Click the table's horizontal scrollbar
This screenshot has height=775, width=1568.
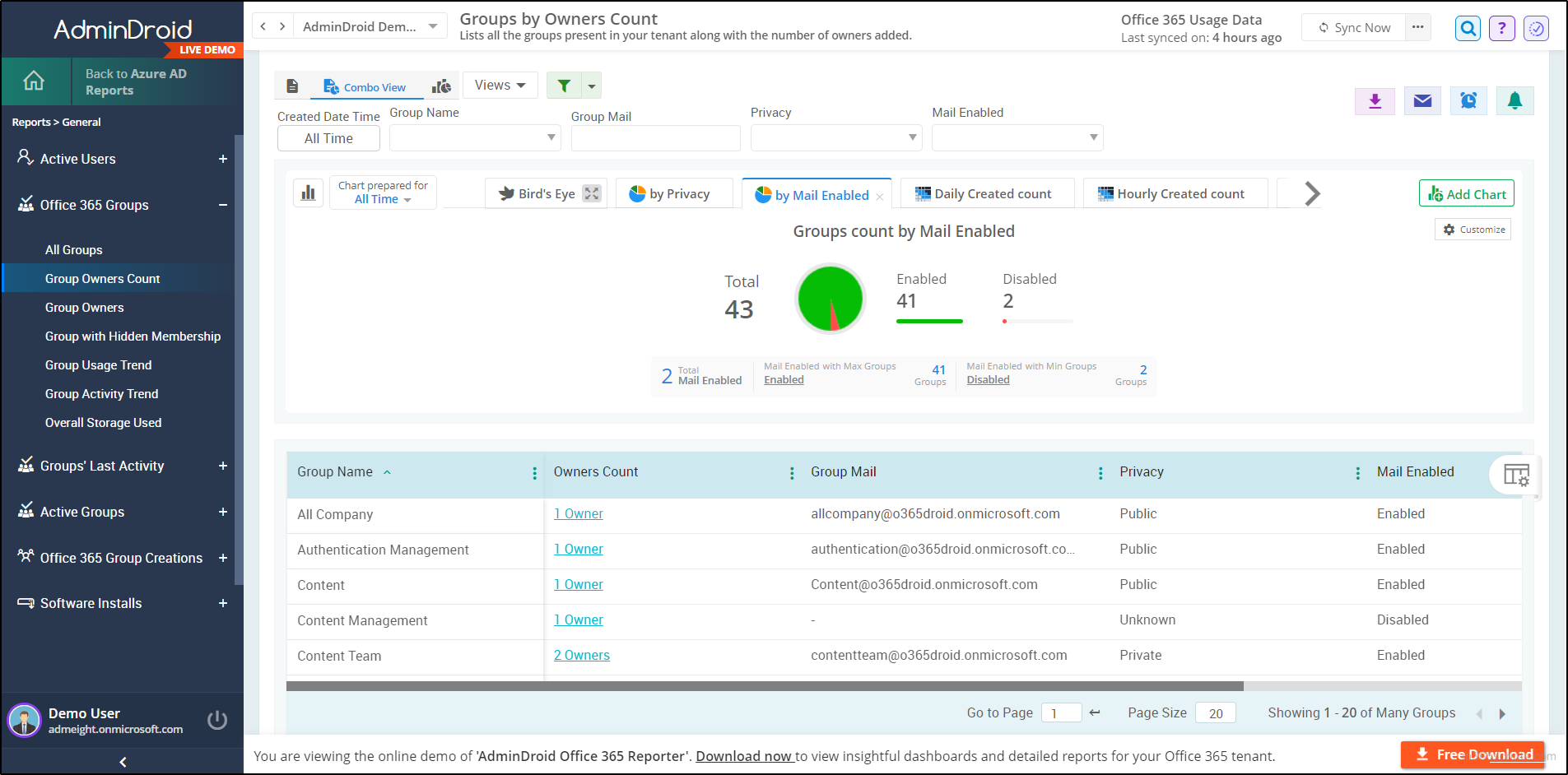coord(765,686)
